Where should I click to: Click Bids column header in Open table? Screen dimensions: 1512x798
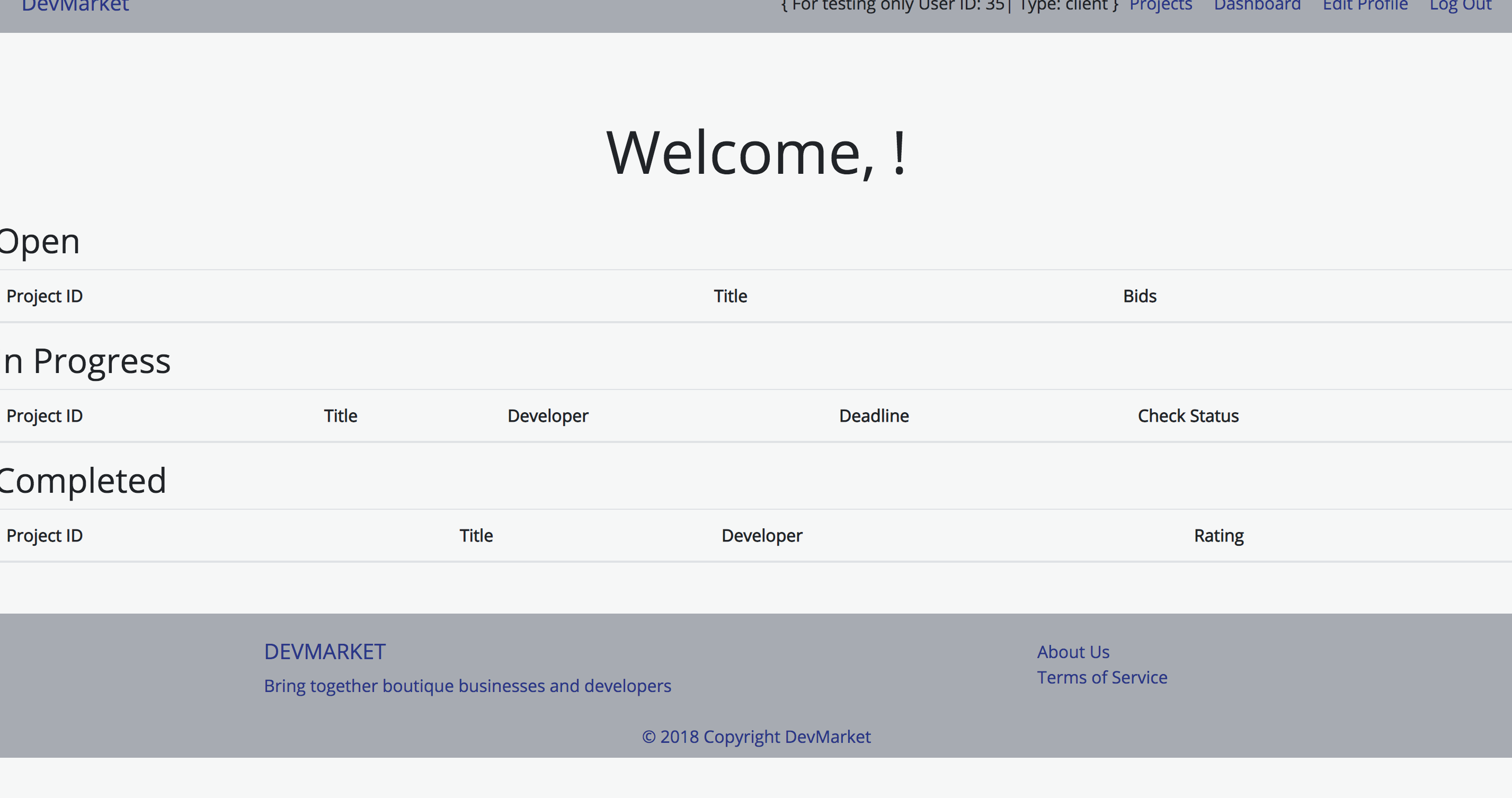click(1139, 296)
